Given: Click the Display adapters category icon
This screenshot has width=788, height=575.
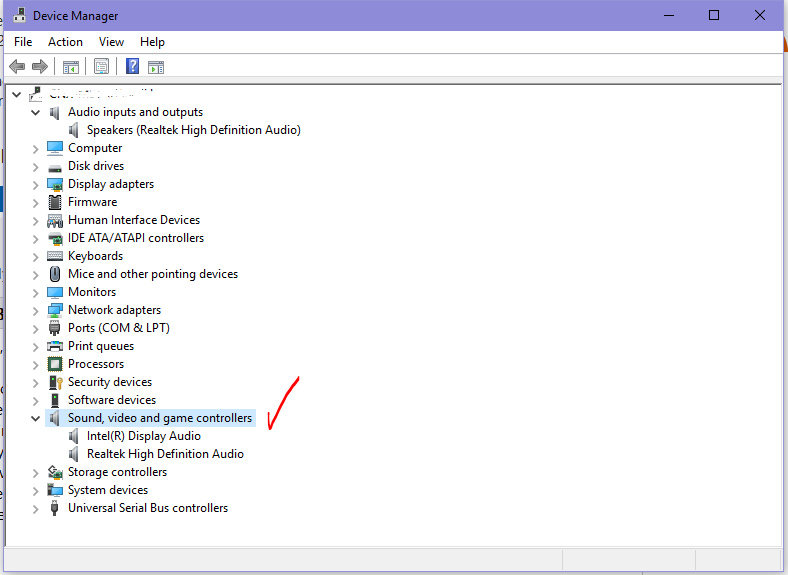Looking at the screenshot, I should 55,184.
